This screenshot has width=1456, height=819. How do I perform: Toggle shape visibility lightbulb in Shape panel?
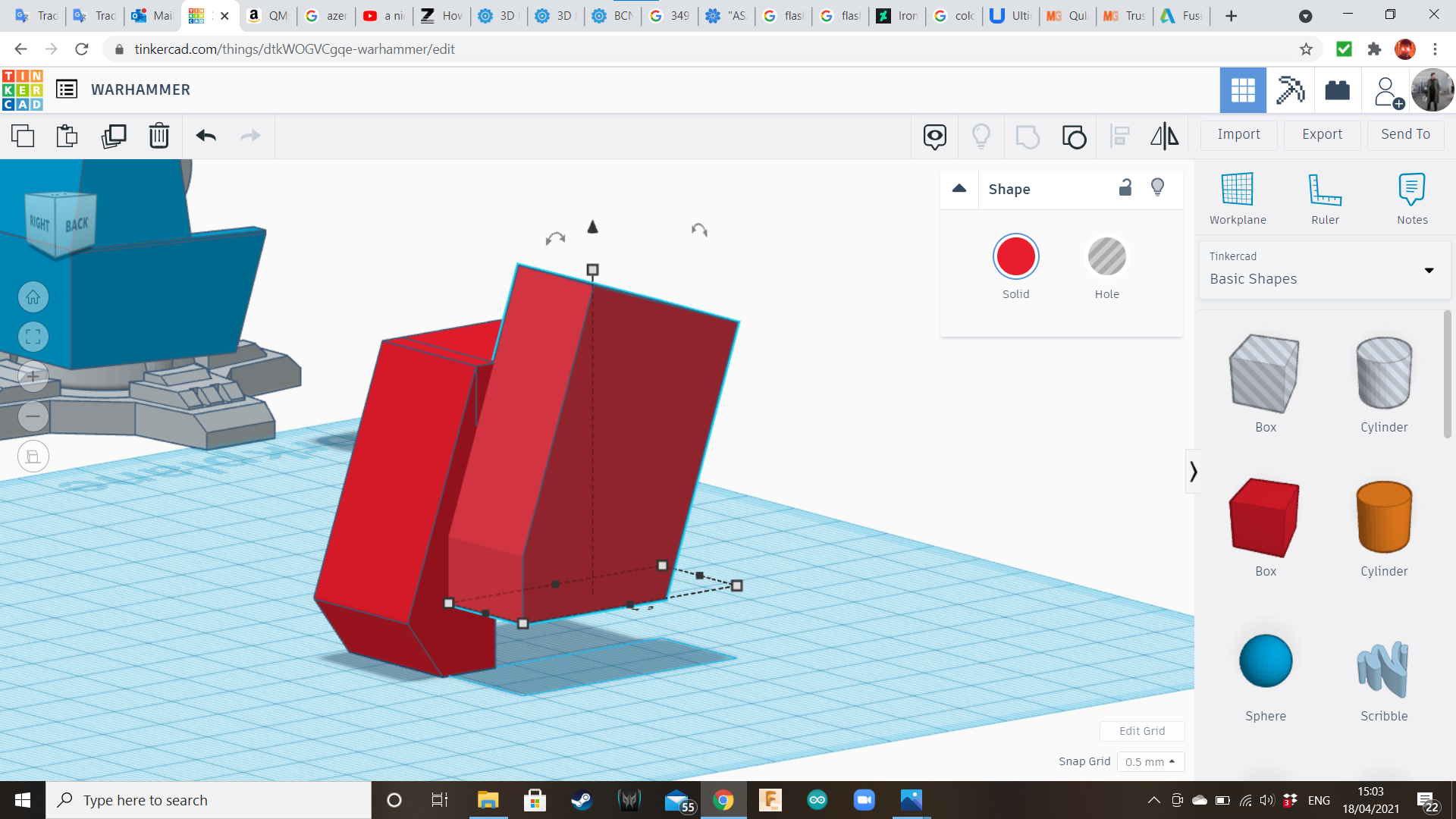1157,187
